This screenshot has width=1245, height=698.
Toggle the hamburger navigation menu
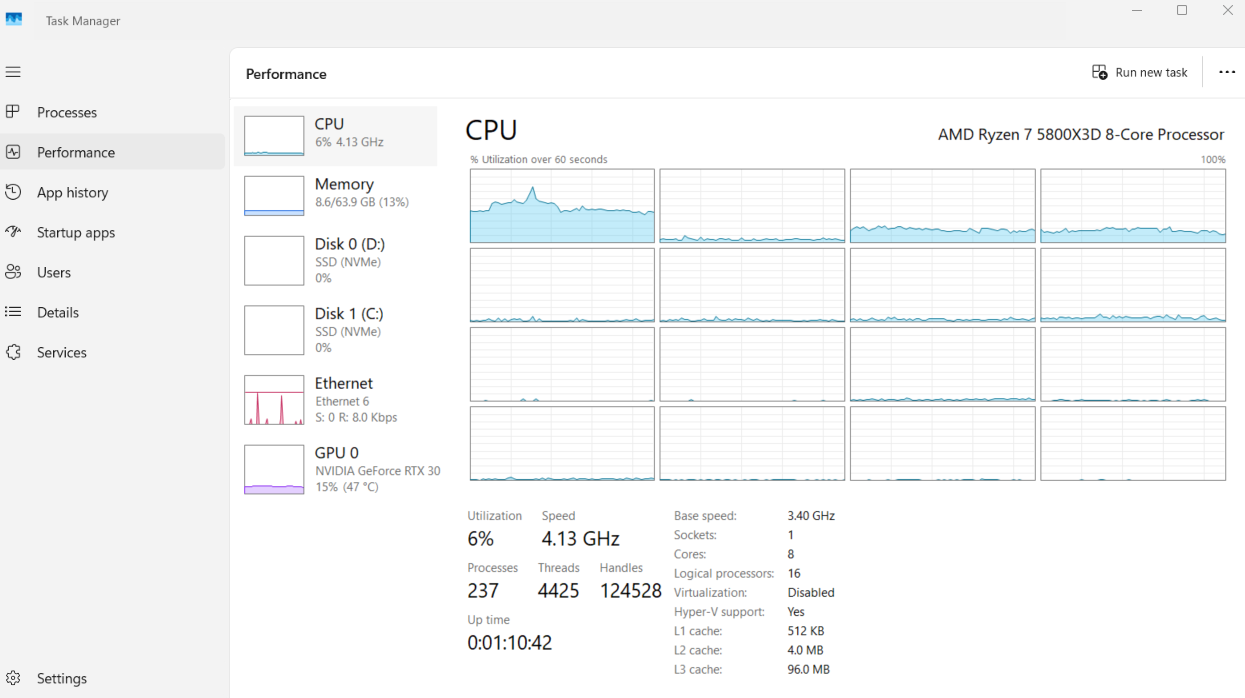(13, 72)
